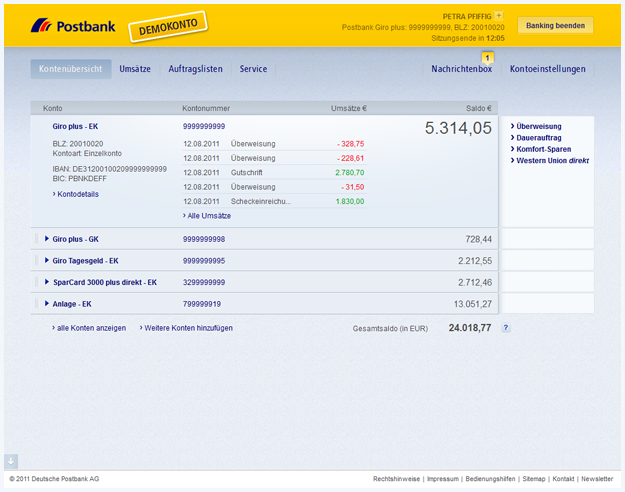Click the Nachrichtenbox message count badge

pyautogui.click(x=487, y=58)
